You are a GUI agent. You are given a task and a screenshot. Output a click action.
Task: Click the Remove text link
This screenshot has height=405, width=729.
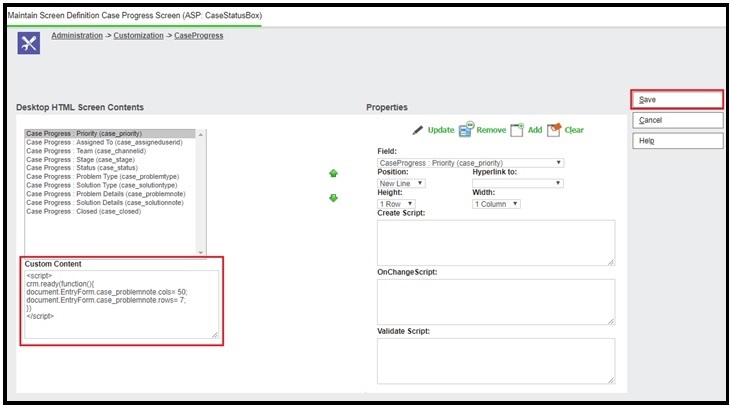(x=491, y=130)
